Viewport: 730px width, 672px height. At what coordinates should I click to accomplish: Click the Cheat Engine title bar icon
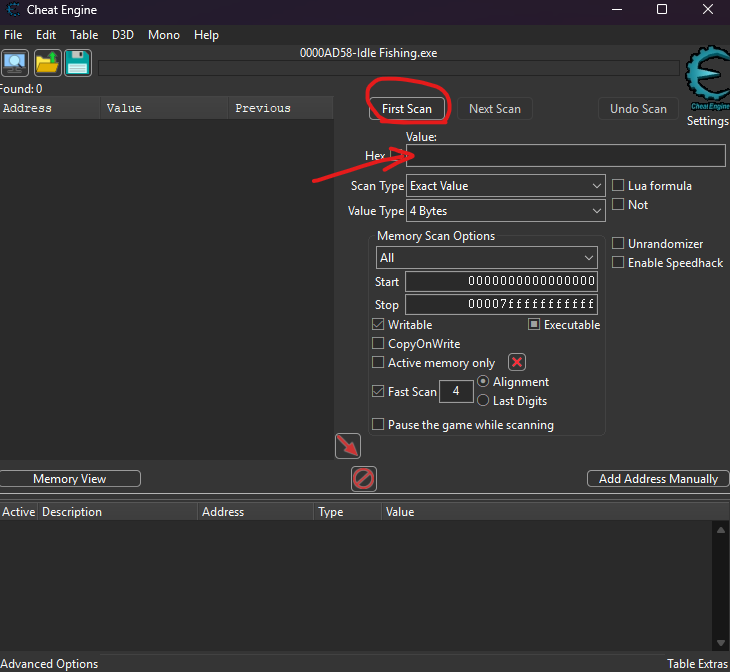point(12,10)
